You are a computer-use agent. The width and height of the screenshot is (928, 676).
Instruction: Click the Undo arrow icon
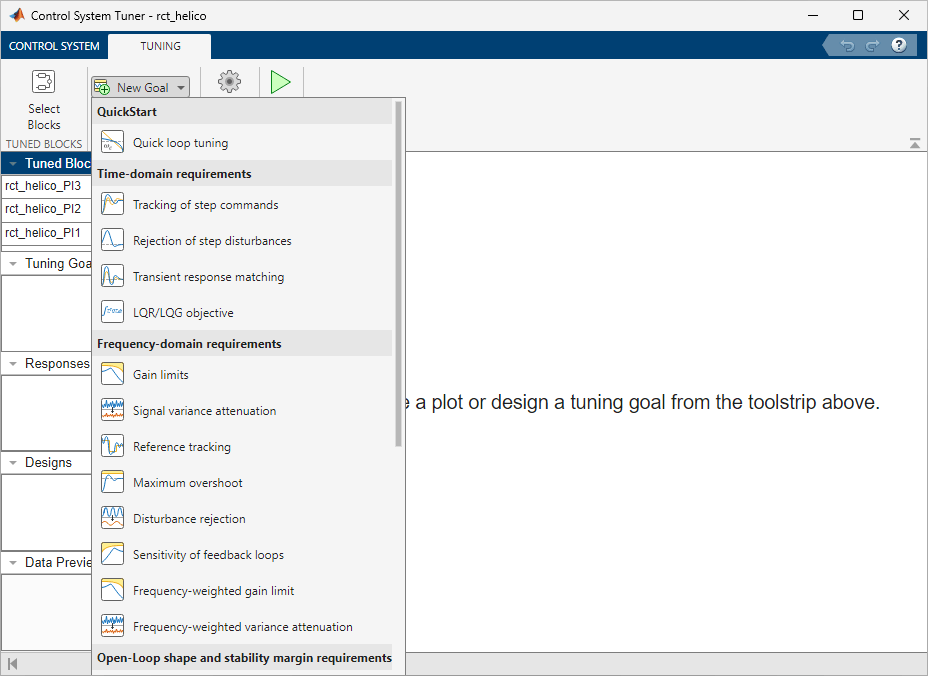click(x=847, y=45)
